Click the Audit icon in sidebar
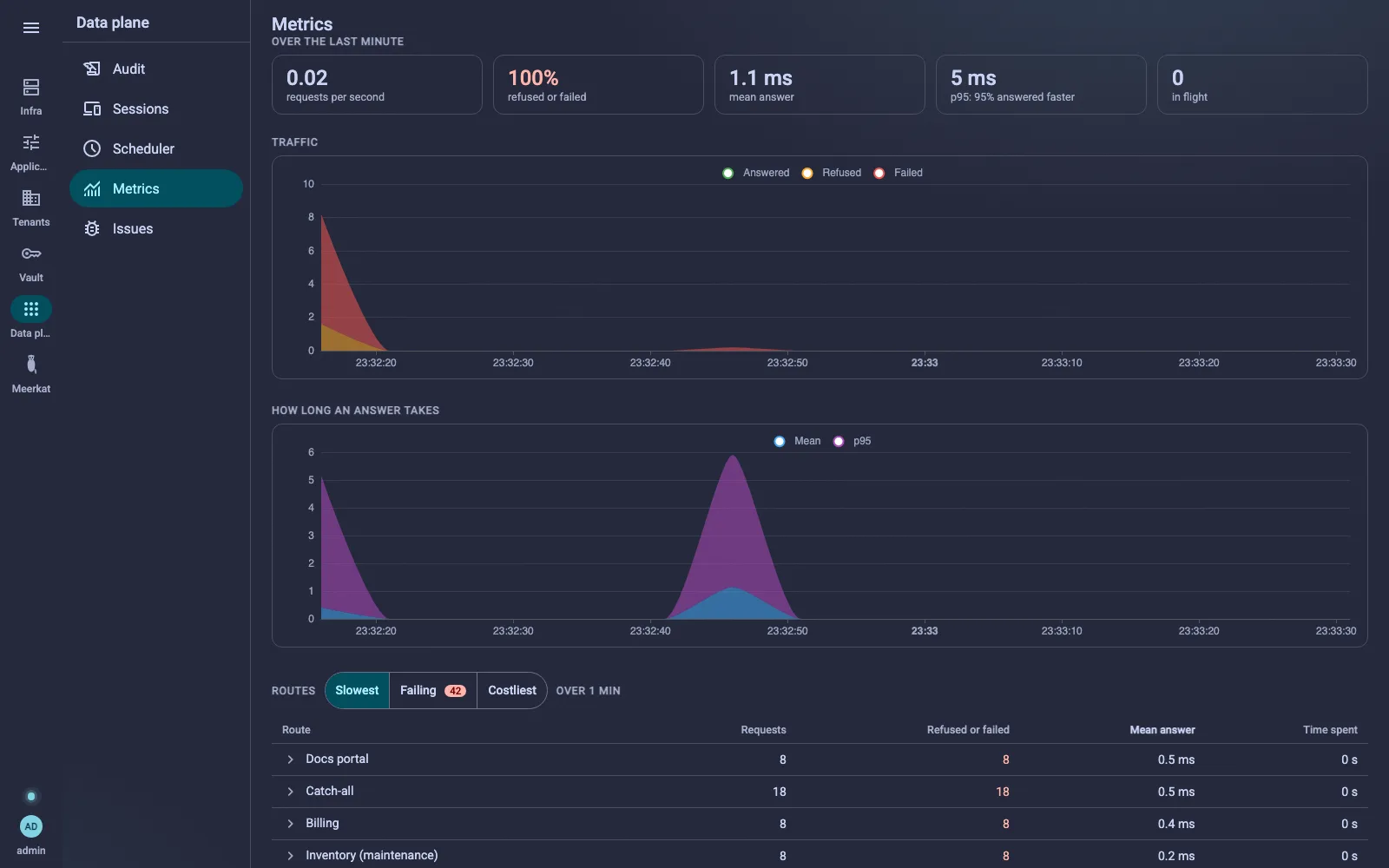Screen dimensions: 1389x868 pyautogui.click(x=92, y=69)
